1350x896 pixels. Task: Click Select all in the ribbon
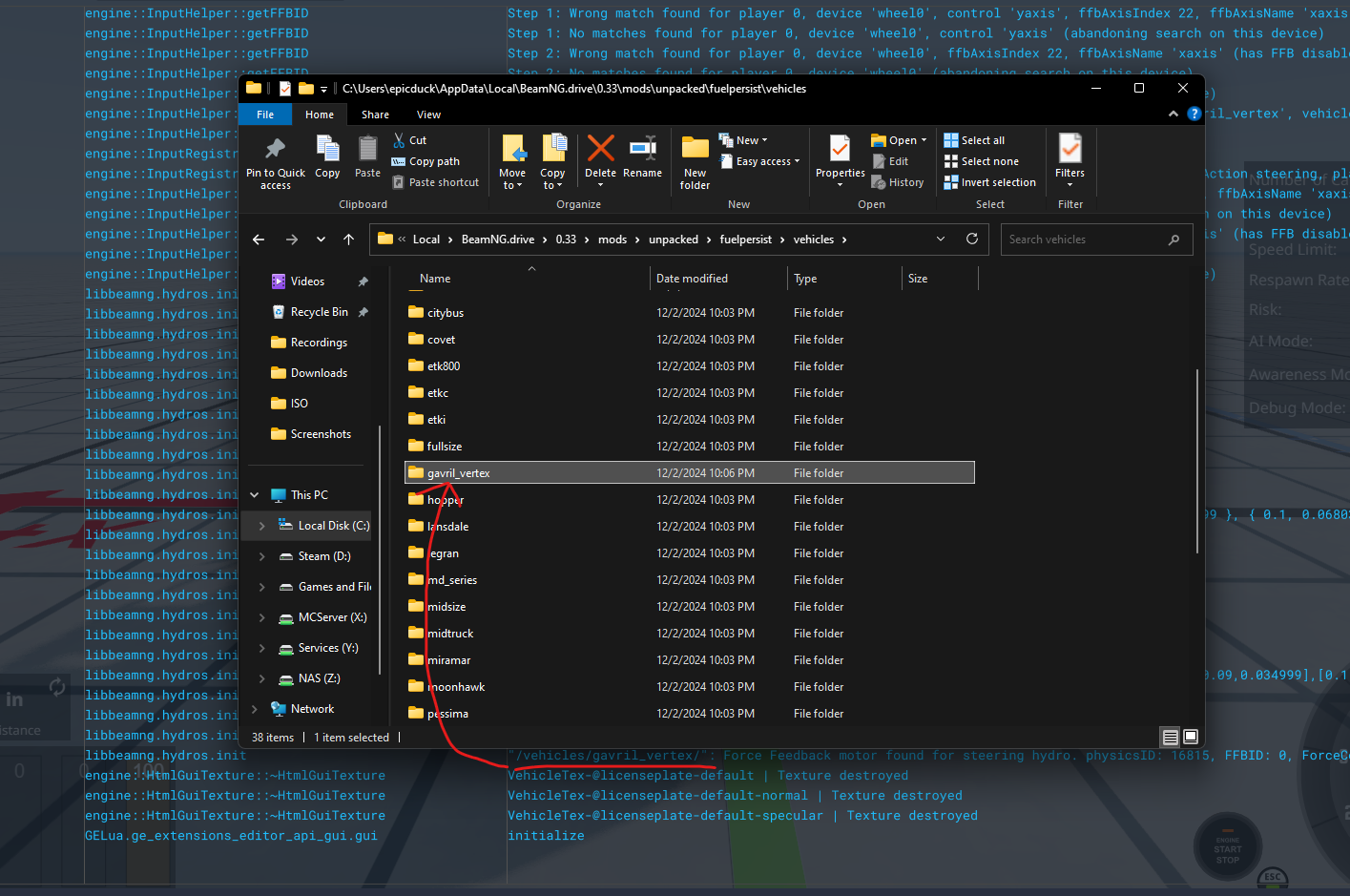click(x=974, y=140)
